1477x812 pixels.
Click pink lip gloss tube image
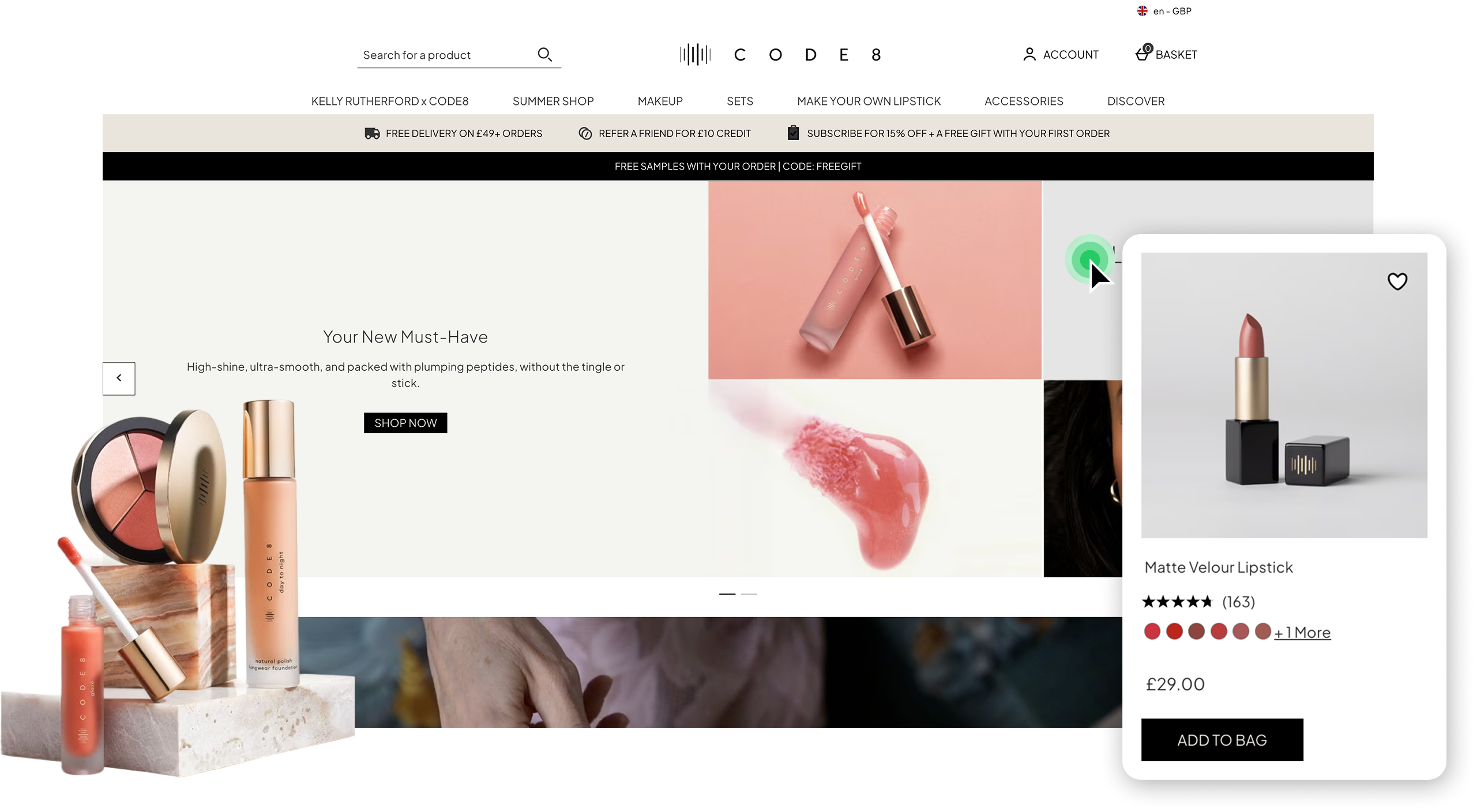pos(875,280)
